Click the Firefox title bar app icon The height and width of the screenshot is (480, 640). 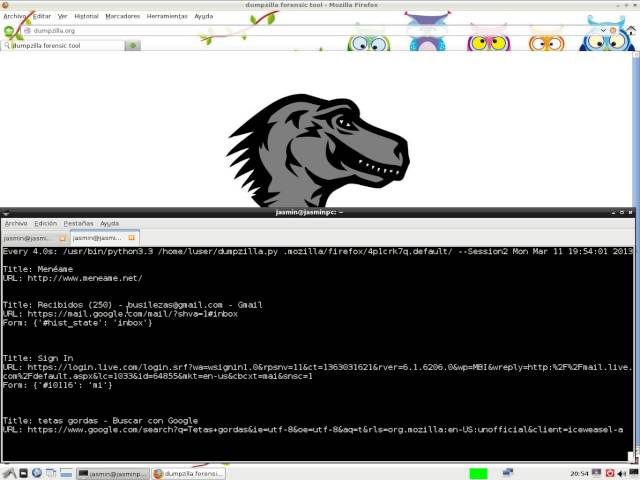[x=5, y=5]
